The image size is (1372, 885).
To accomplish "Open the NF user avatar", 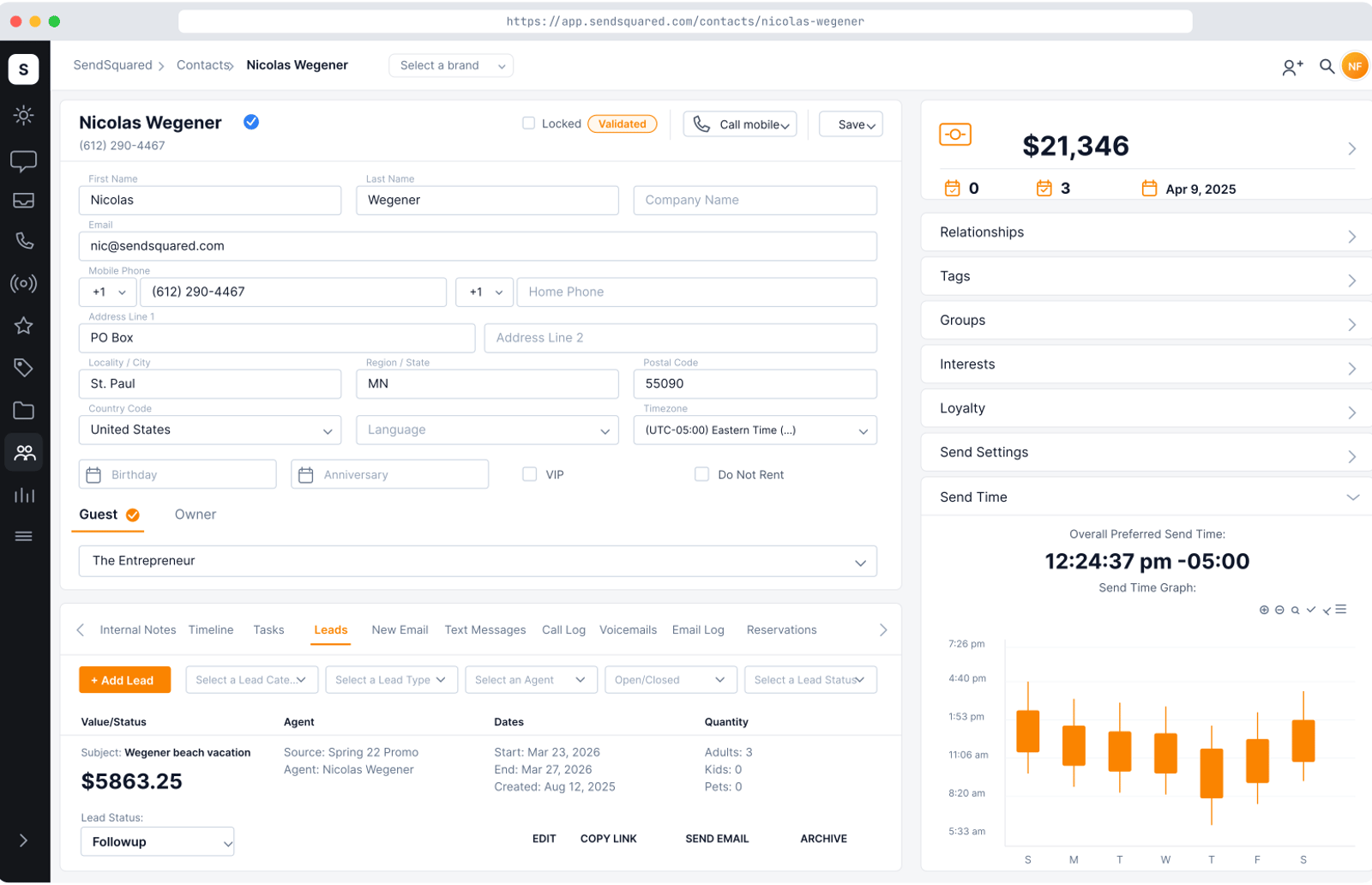I will 1355,66.
